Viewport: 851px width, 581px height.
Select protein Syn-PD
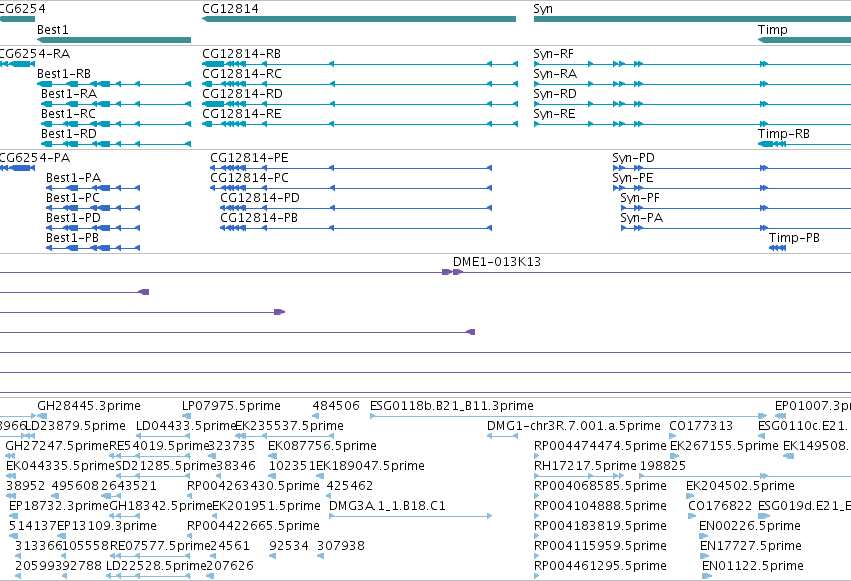click(732, 168)
